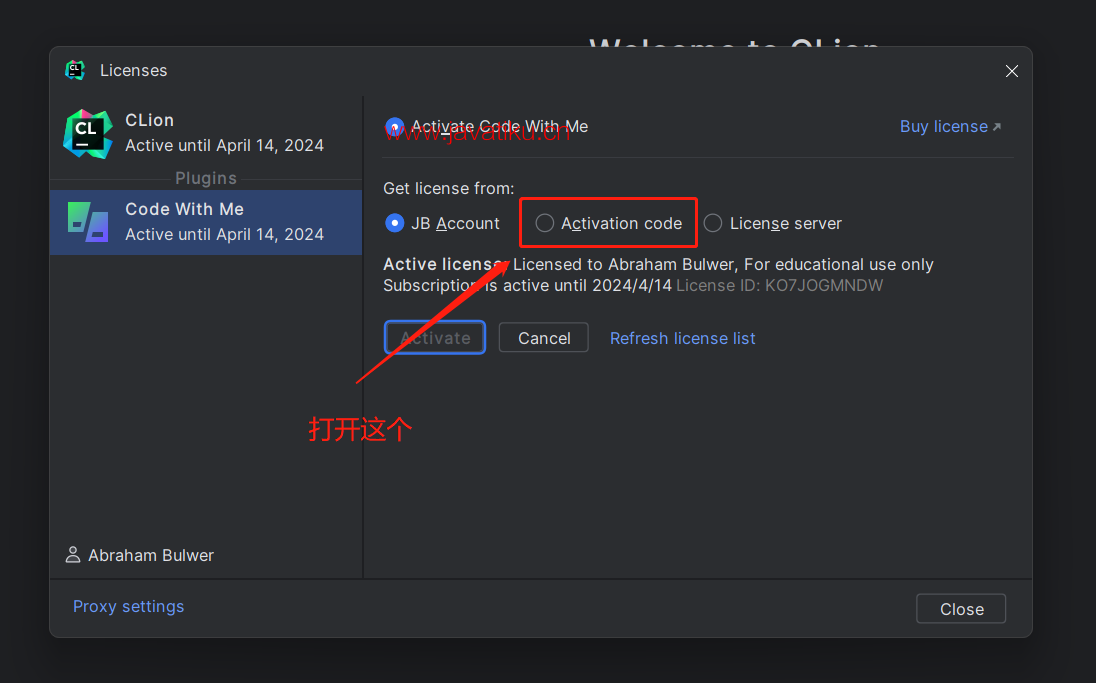This screenshot has height=683, width=1096.
Task: Close the Licenses dialog with the X
Action: pyautogui.click(x=1011, y=71)
